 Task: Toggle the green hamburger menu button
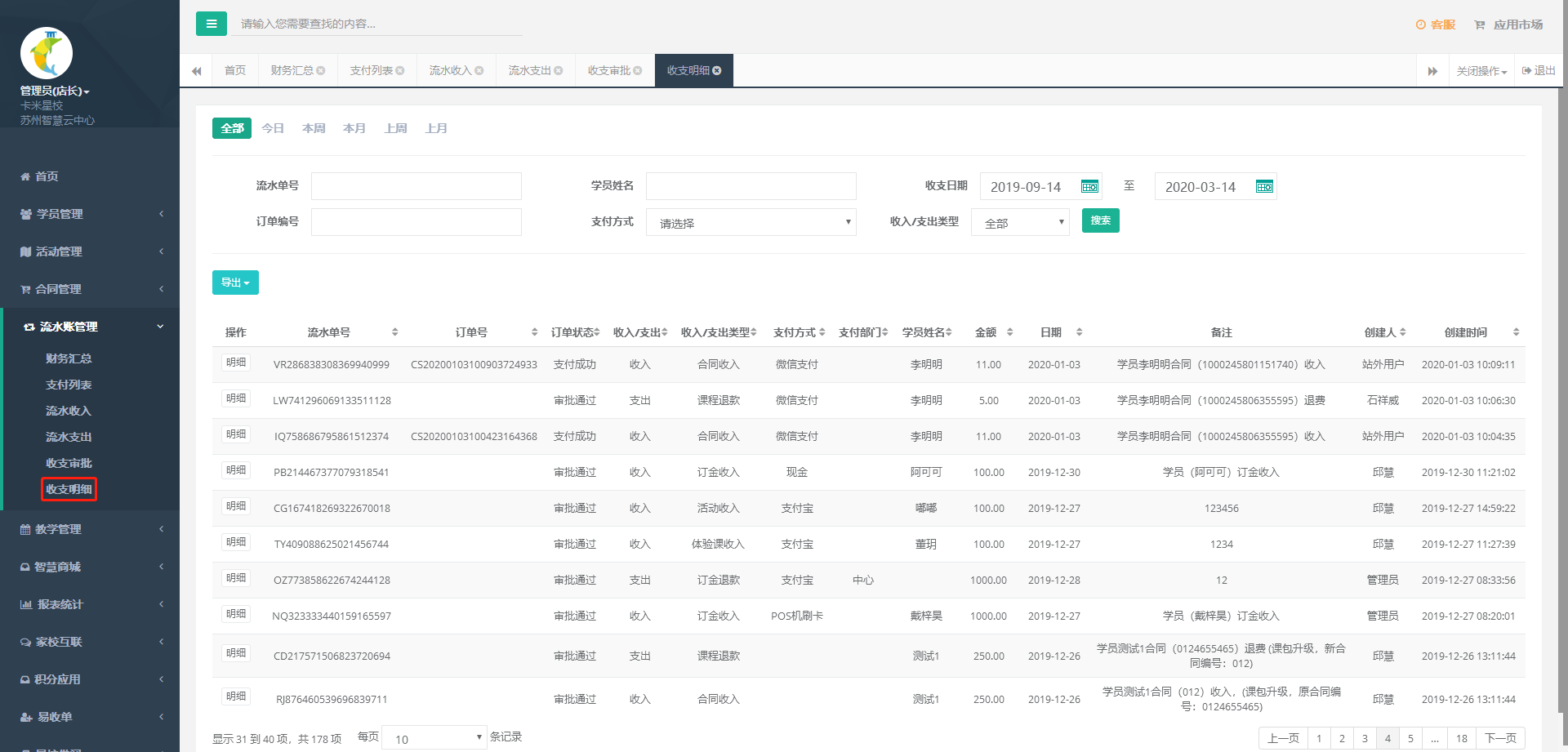point(211,24)
